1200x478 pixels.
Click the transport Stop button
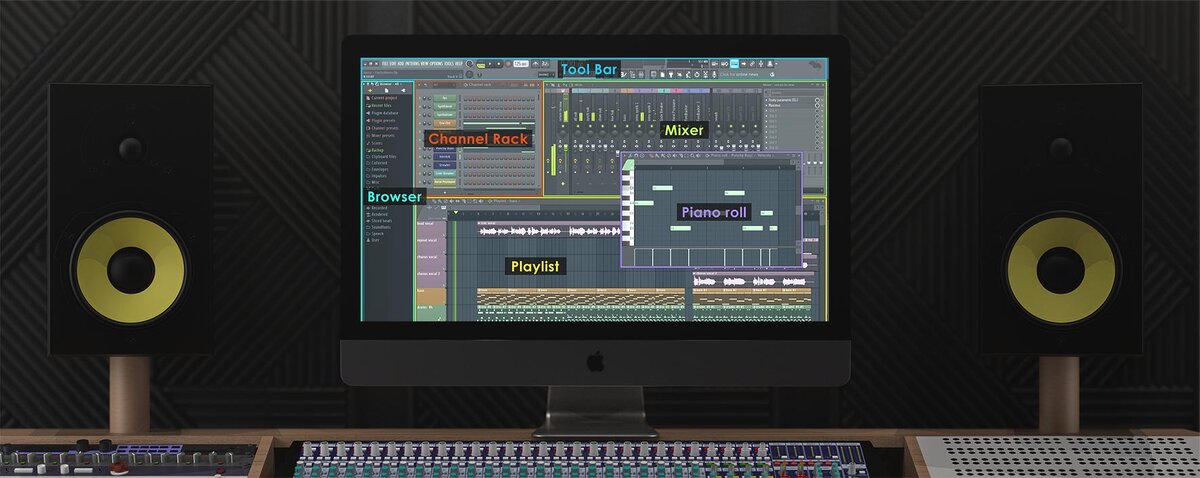(x=499, y=64)
